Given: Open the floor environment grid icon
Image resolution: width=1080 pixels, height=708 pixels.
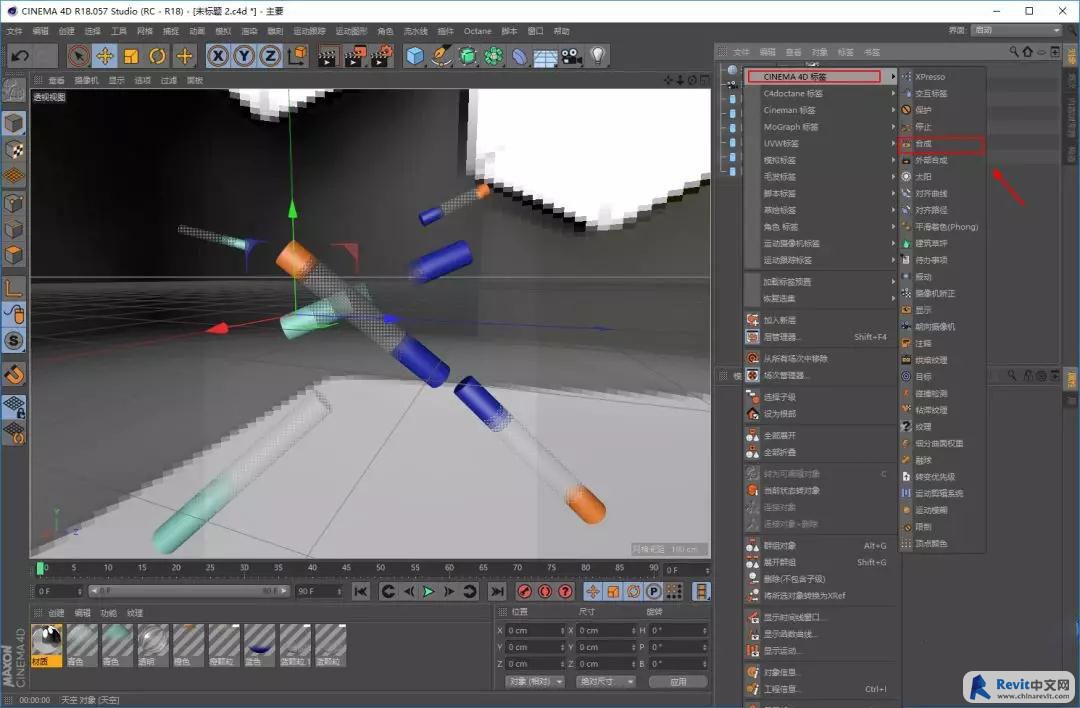Looking at the screenshot, I should pos(545,57).
